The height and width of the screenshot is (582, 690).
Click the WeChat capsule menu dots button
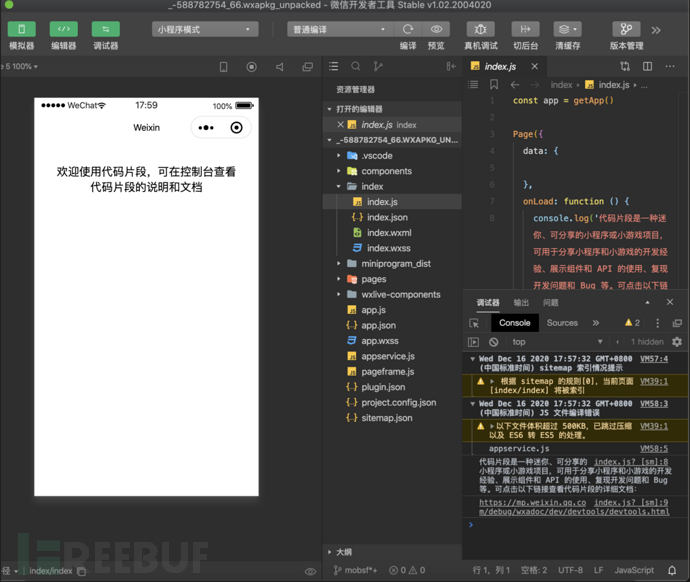pos(206,128)
